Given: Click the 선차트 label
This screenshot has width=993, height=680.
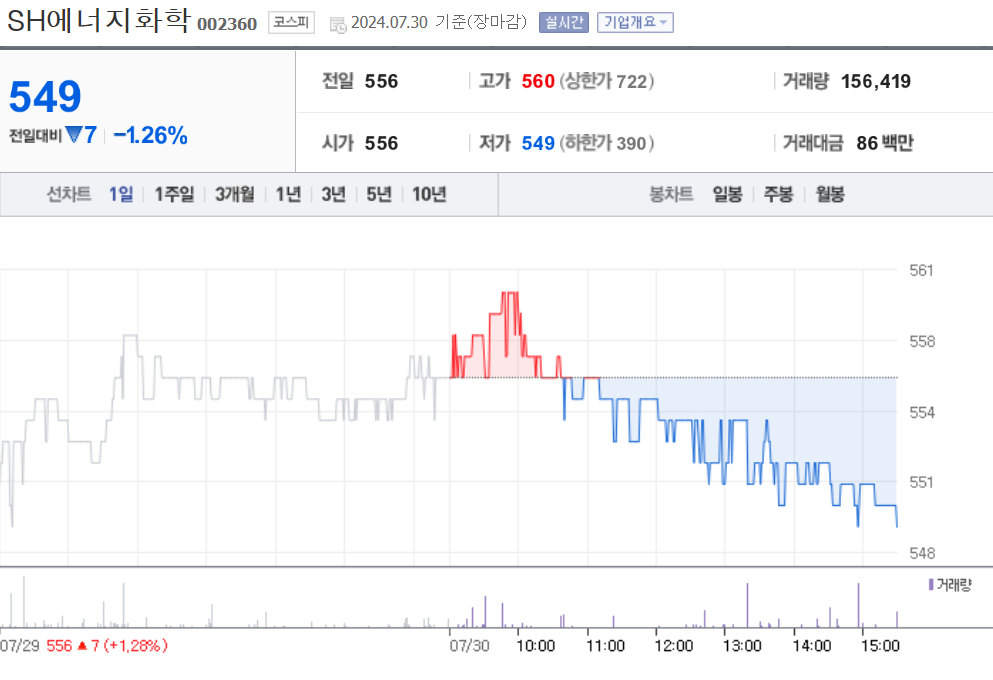Looking at the screenshot, I should 69,194.
